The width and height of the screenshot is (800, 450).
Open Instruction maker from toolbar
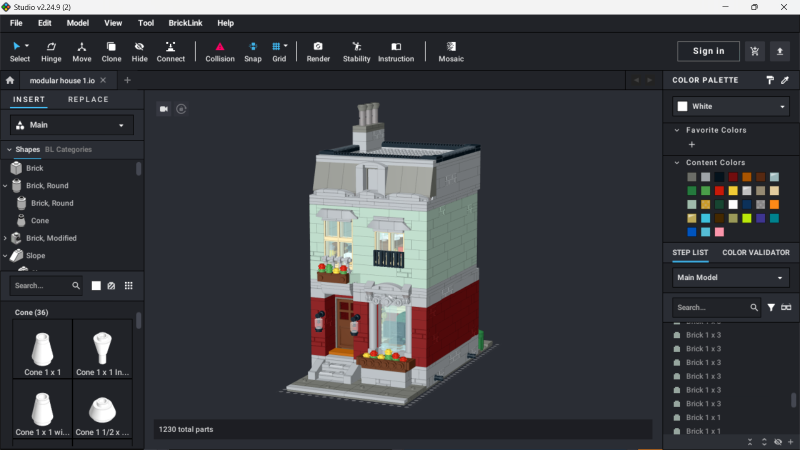[x=396, y=51]
